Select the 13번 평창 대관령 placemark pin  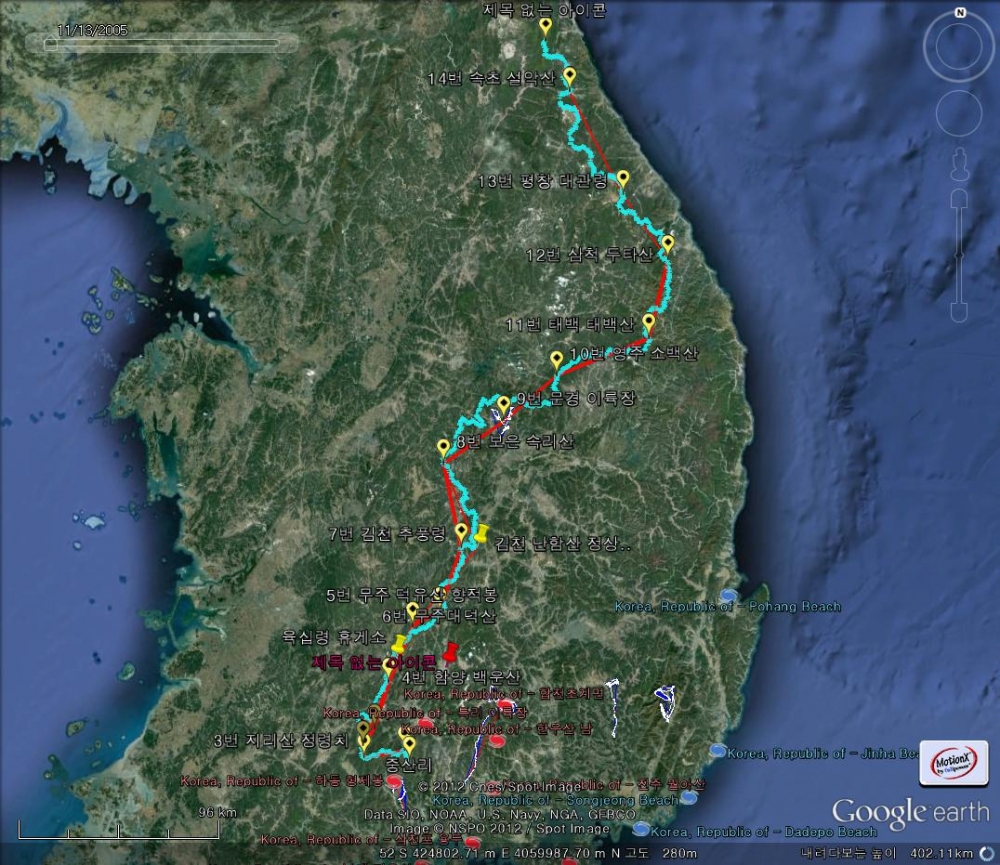(x=622, y=179)
